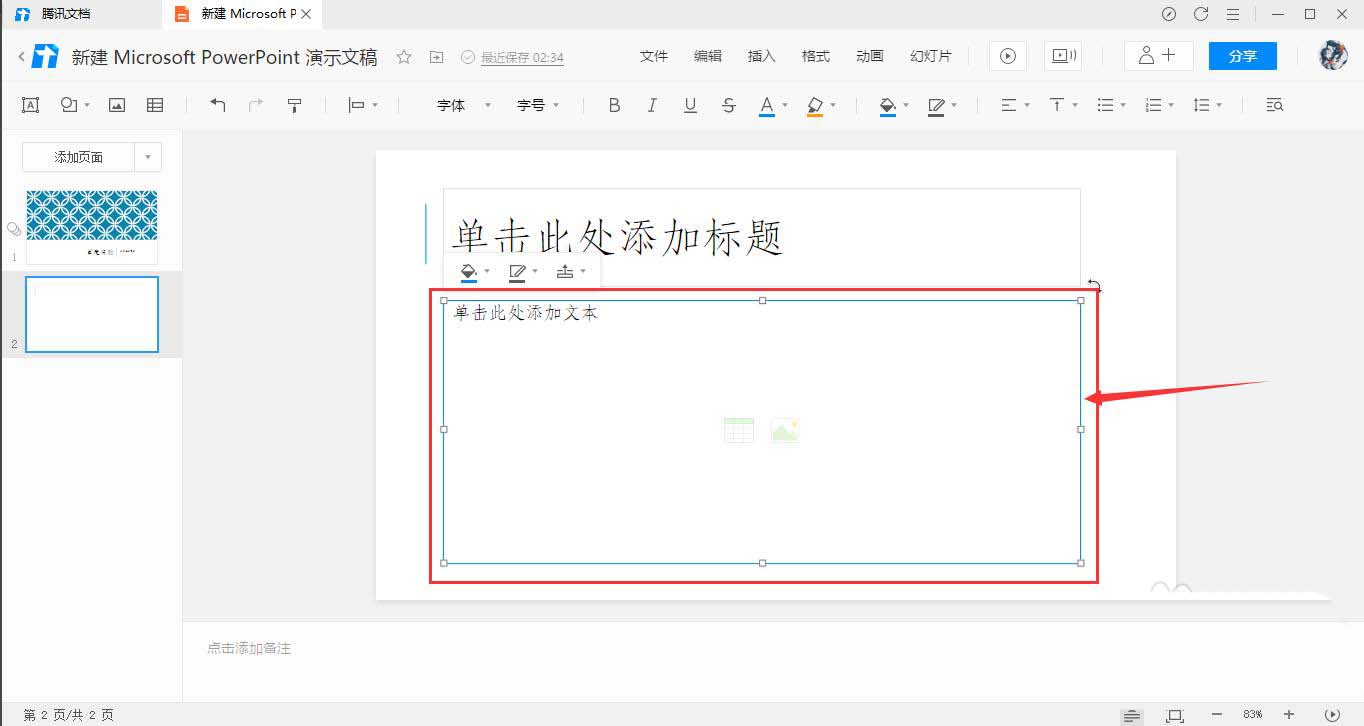Apply strikethrough to text
Viewport: 1364px width, 726px height.
[x=728, y=105]
